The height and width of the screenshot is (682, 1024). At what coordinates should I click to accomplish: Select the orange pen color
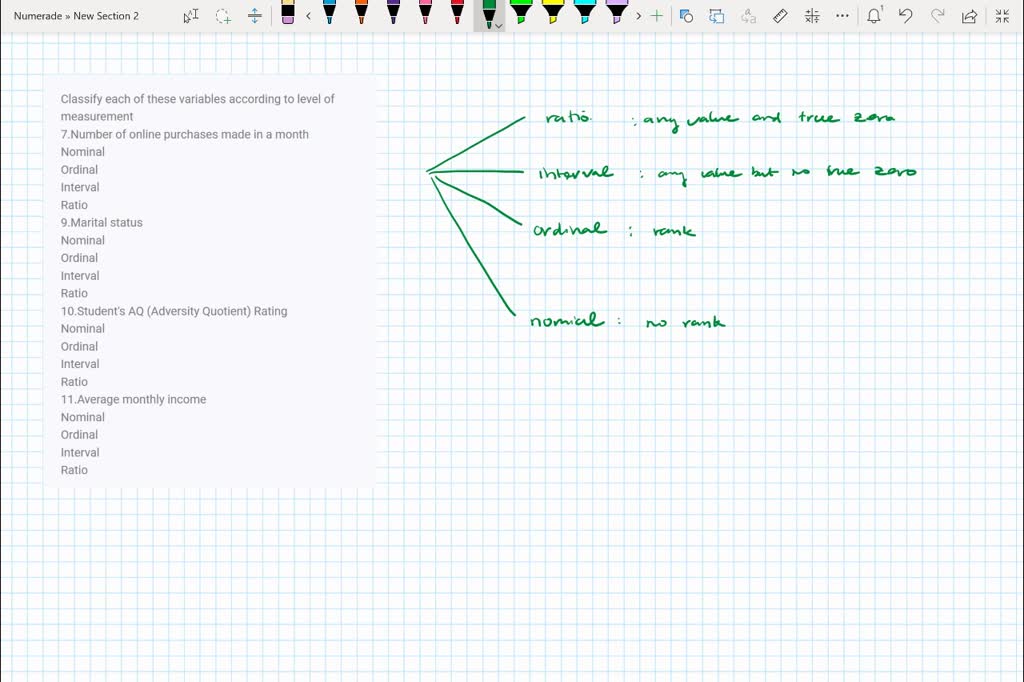(361, 15)
